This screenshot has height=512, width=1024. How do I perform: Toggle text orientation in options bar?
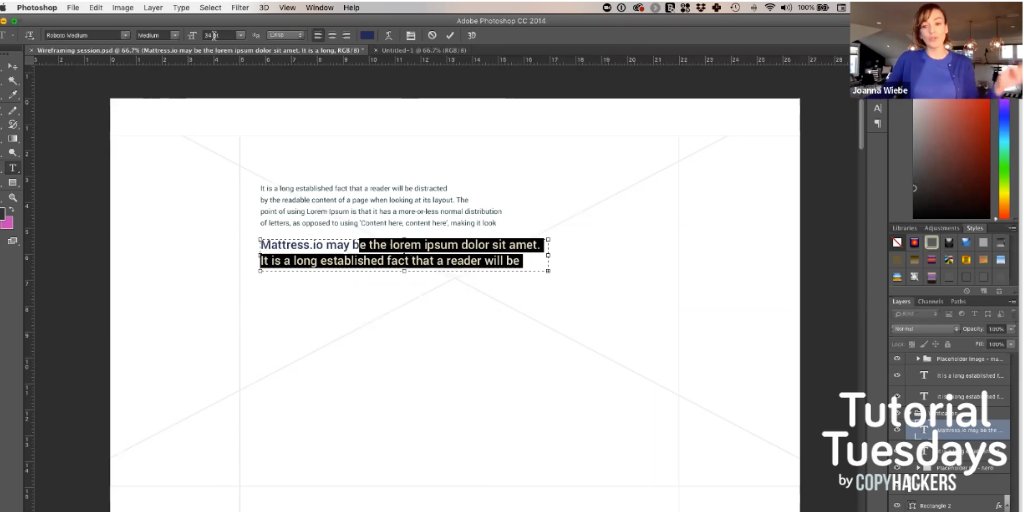tap(29, 35)
